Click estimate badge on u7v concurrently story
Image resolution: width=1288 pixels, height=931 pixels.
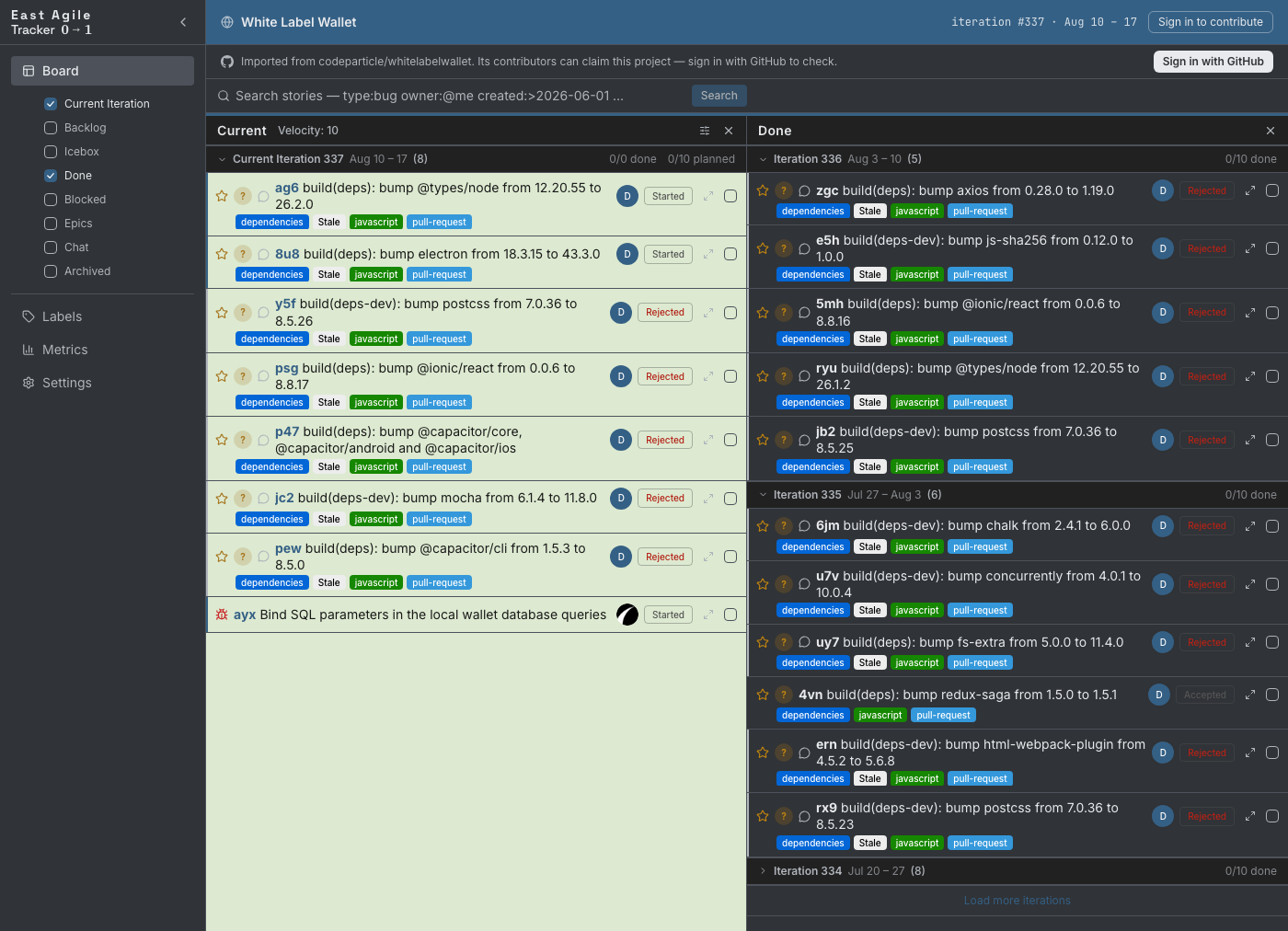tap(784, 584)
